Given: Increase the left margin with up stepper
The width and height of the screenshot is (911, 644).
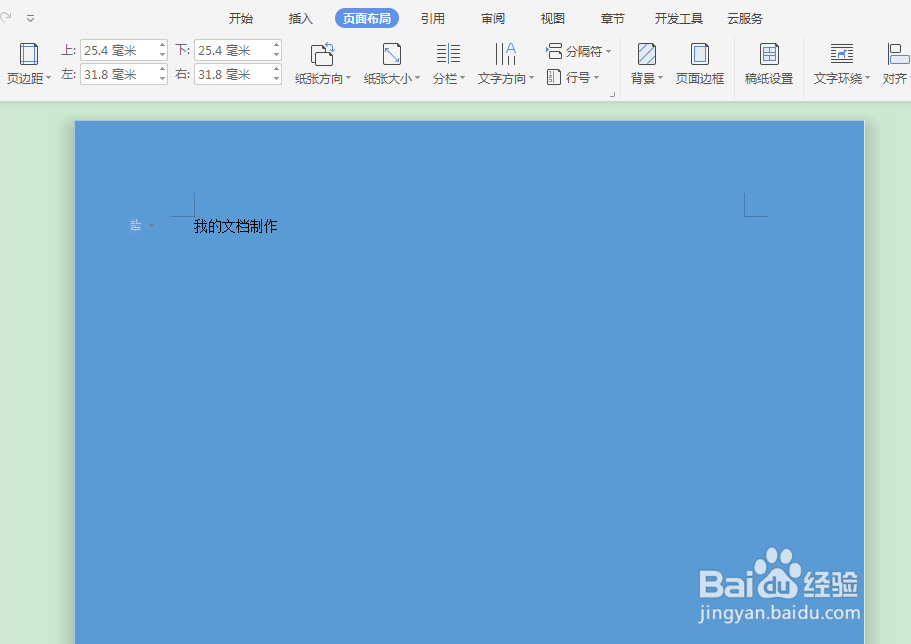Looking at the screenshot, I should (x=163, y=69).
